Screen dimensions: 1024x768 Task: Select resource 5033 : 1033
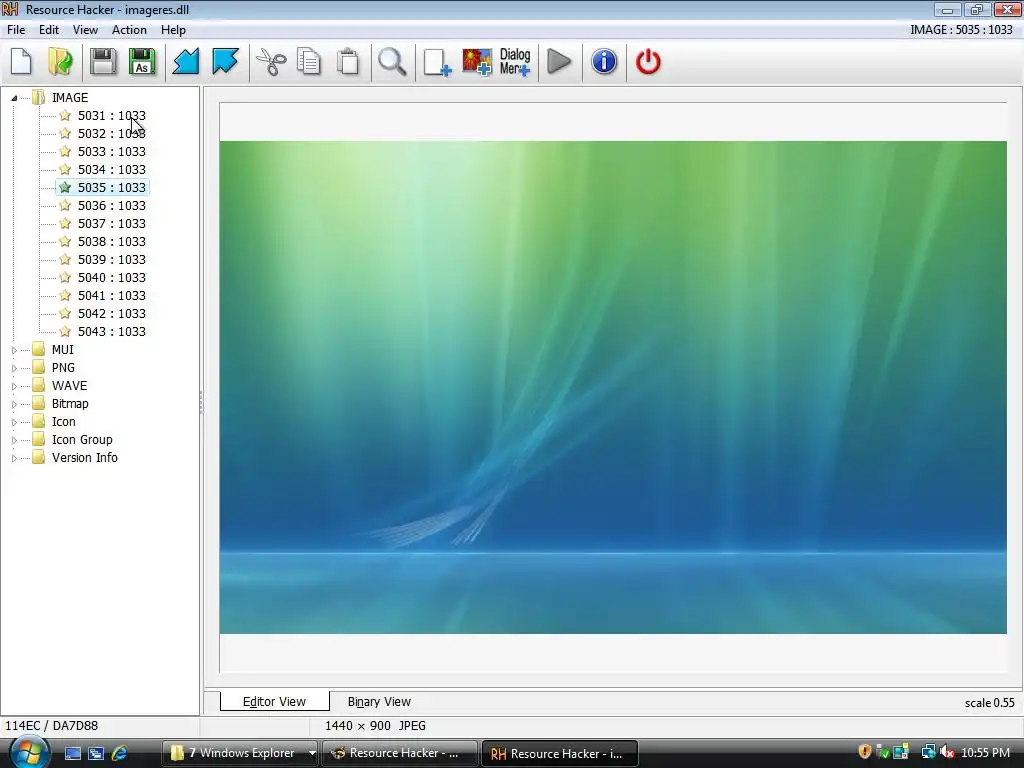112,152
